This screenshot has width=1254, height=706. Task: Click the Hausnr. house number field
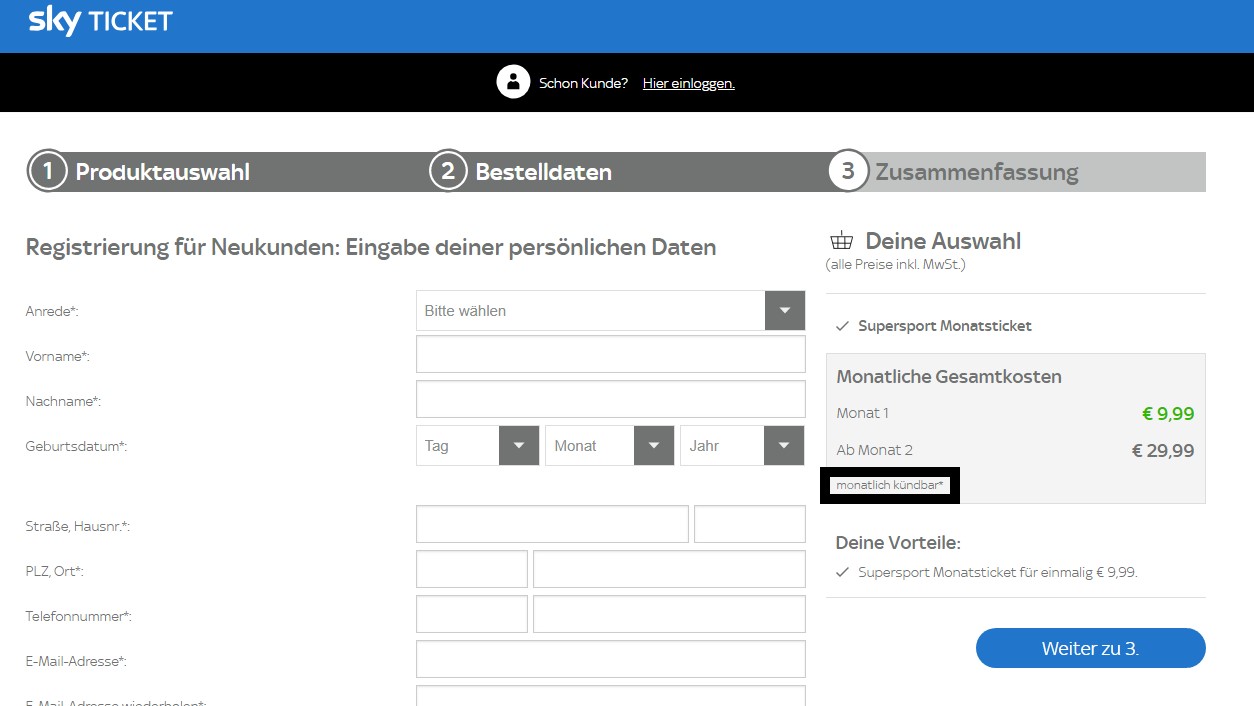click(x=749, y=524)
